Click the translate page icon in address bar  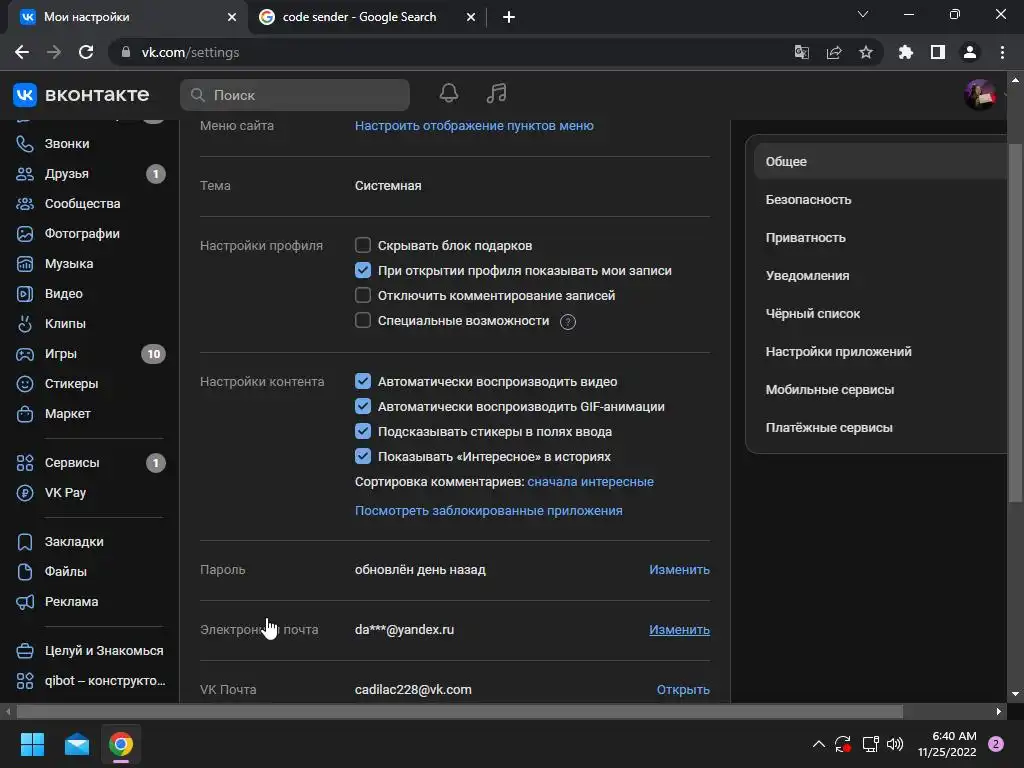801,52
